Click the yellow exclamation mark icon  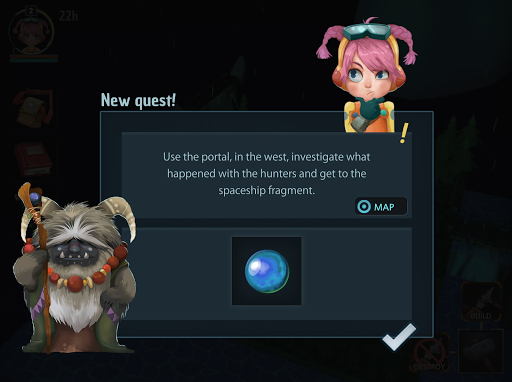coord(404,133)
